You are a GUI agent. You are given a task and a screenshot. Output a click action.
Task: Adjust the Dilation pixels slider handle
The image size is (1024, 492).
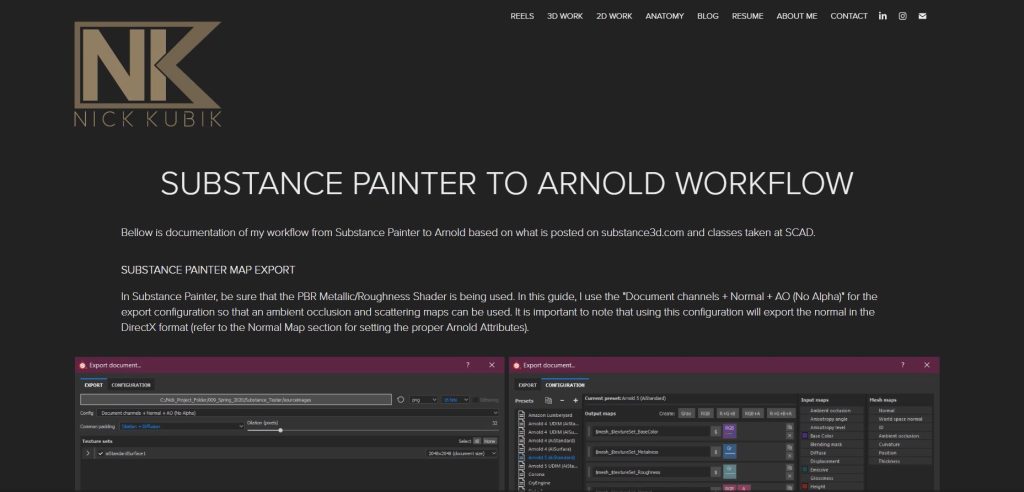[x=280, y=430]
